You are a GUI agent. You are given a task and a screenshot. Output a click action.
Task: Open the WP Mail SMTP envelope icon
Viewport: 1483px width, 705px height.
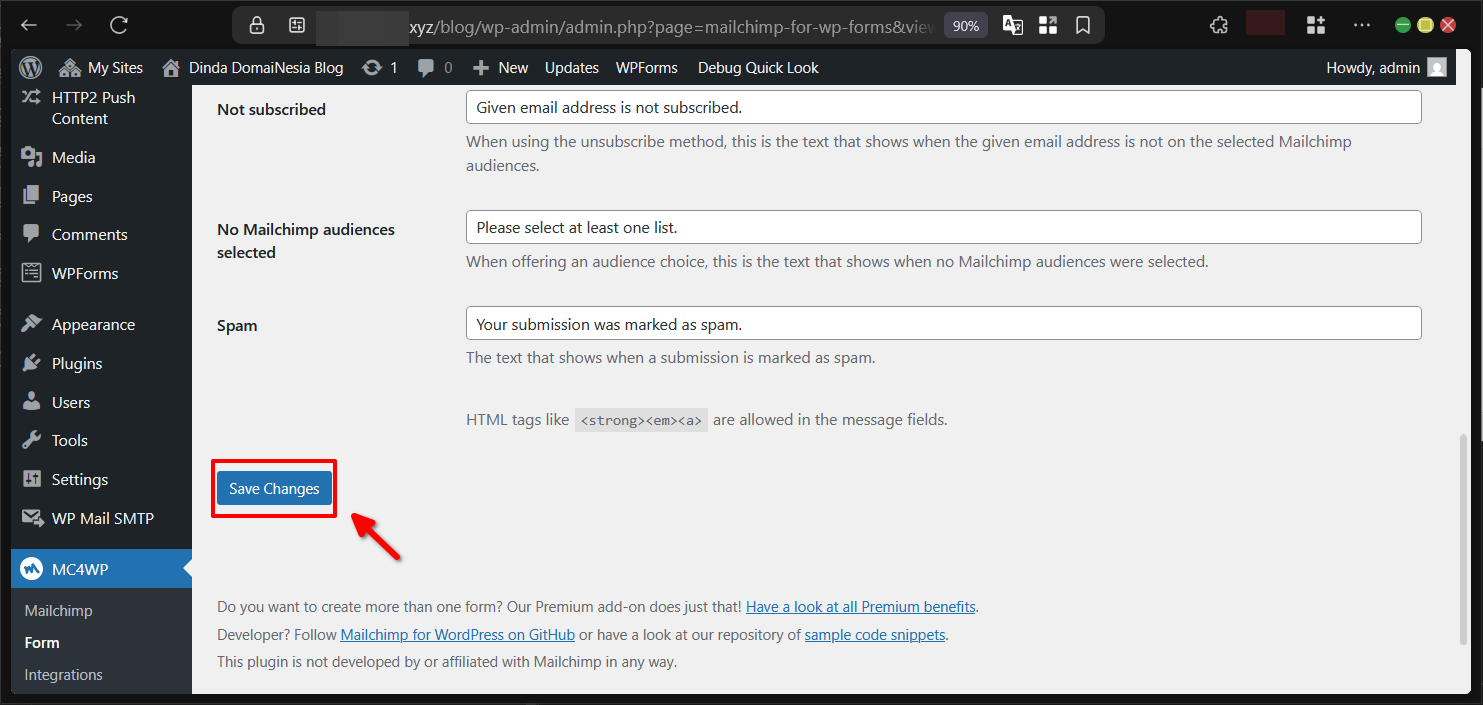click(33, 518)
